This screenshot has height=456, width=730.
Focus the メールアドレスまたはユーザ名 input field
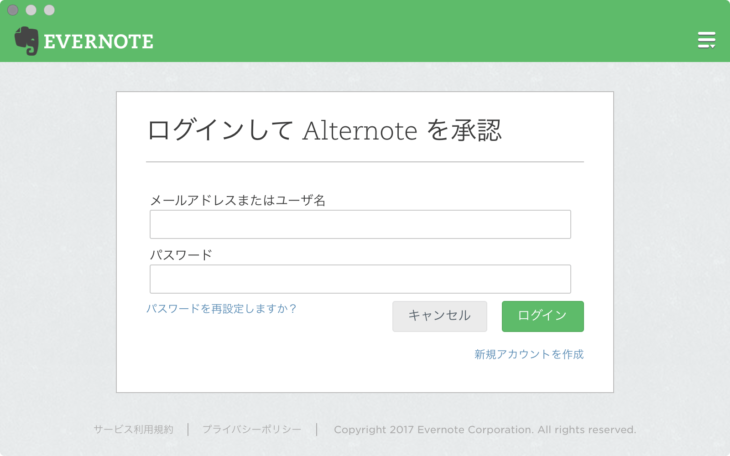coord(360,225)
